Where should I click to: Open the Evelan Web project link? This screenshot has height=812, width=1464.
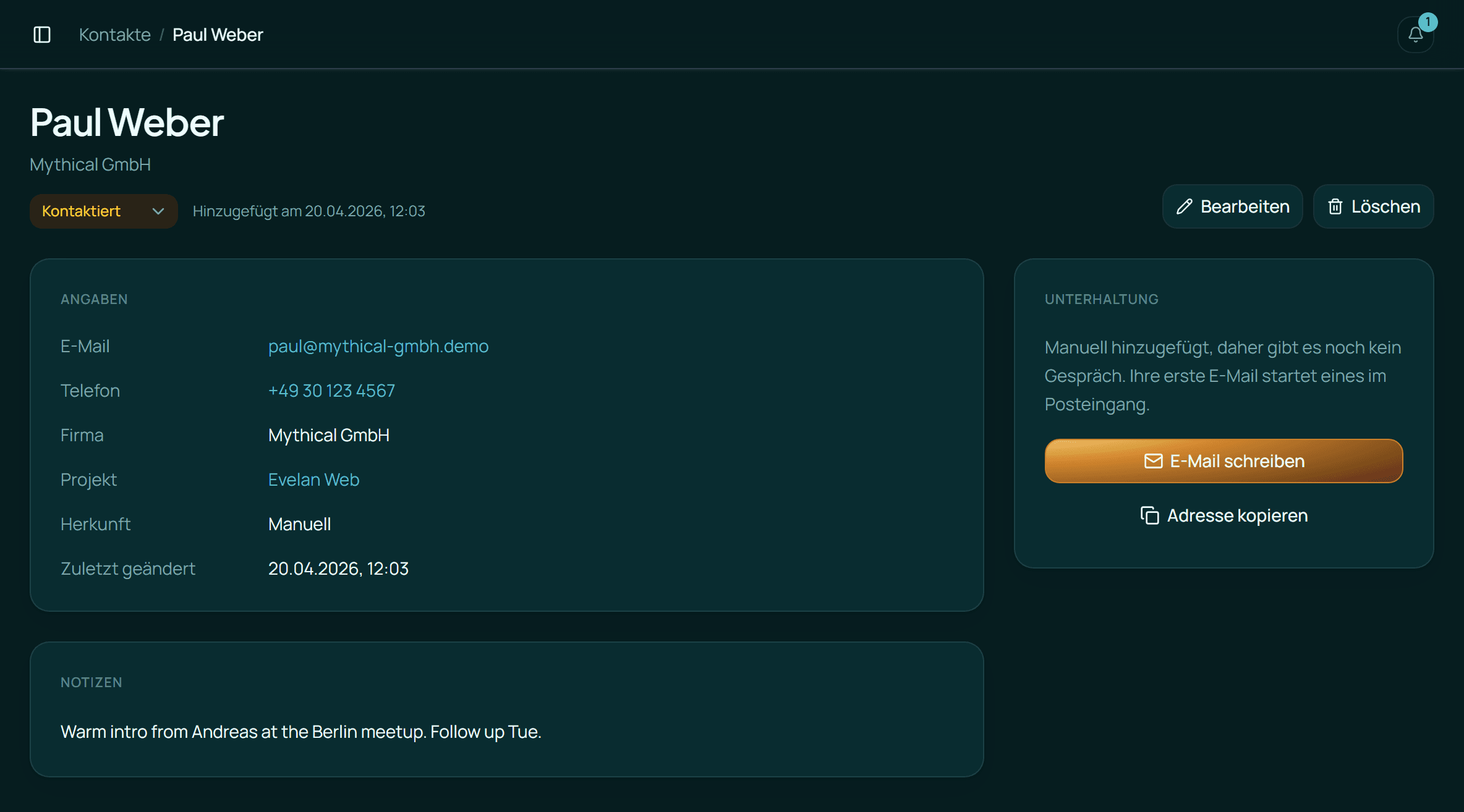coord(313,480)
